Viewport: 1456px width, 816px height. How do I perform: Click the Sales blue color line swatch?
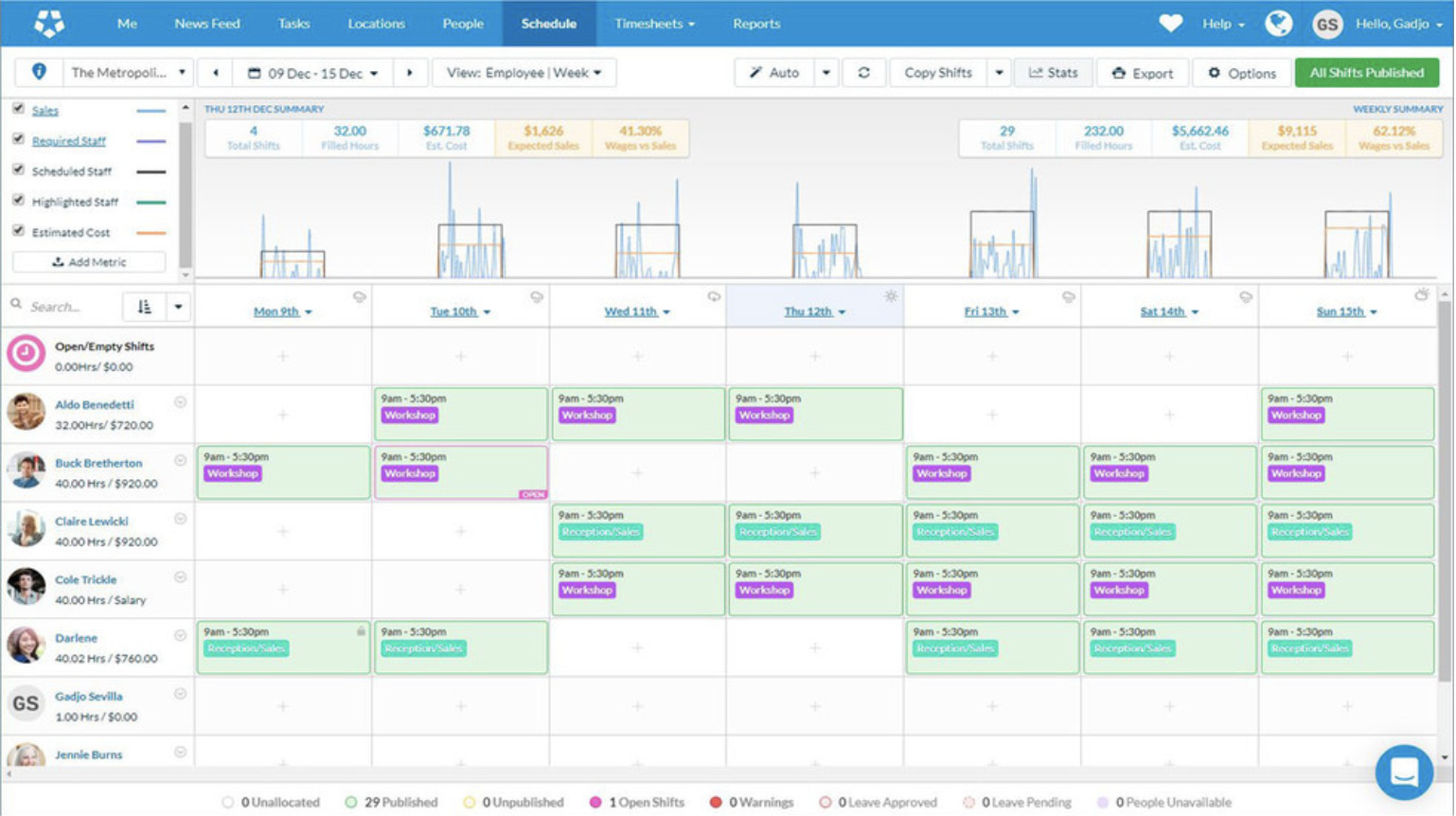point(151,111)
